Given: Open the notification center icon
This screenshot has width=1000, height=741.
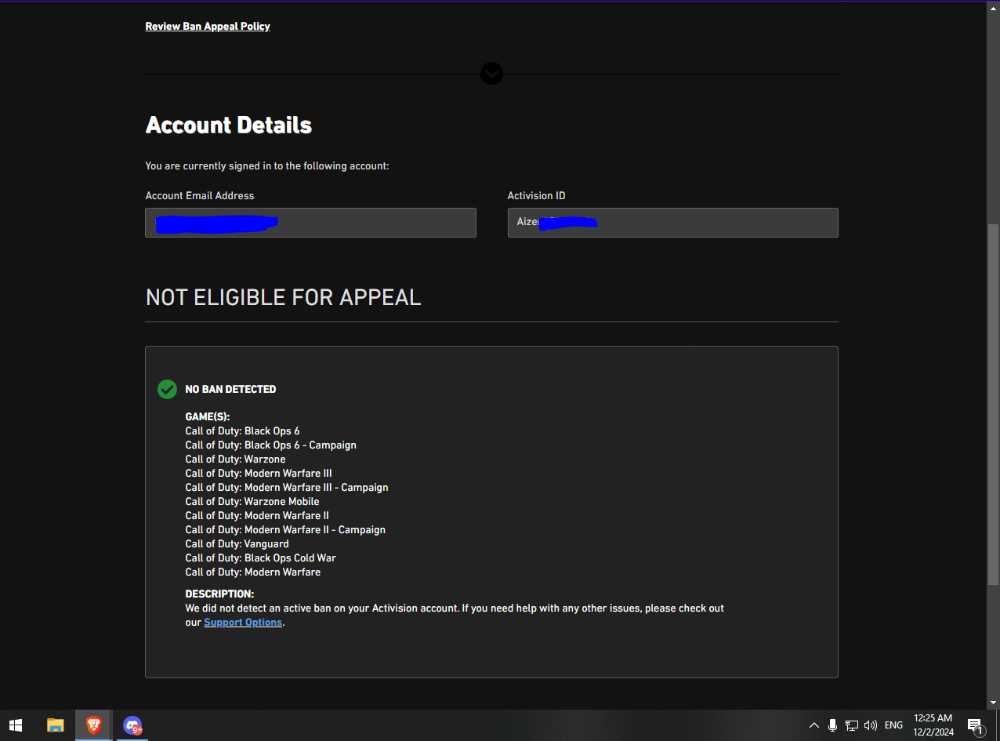Looking at the screenshot, I should pos(975,725).
